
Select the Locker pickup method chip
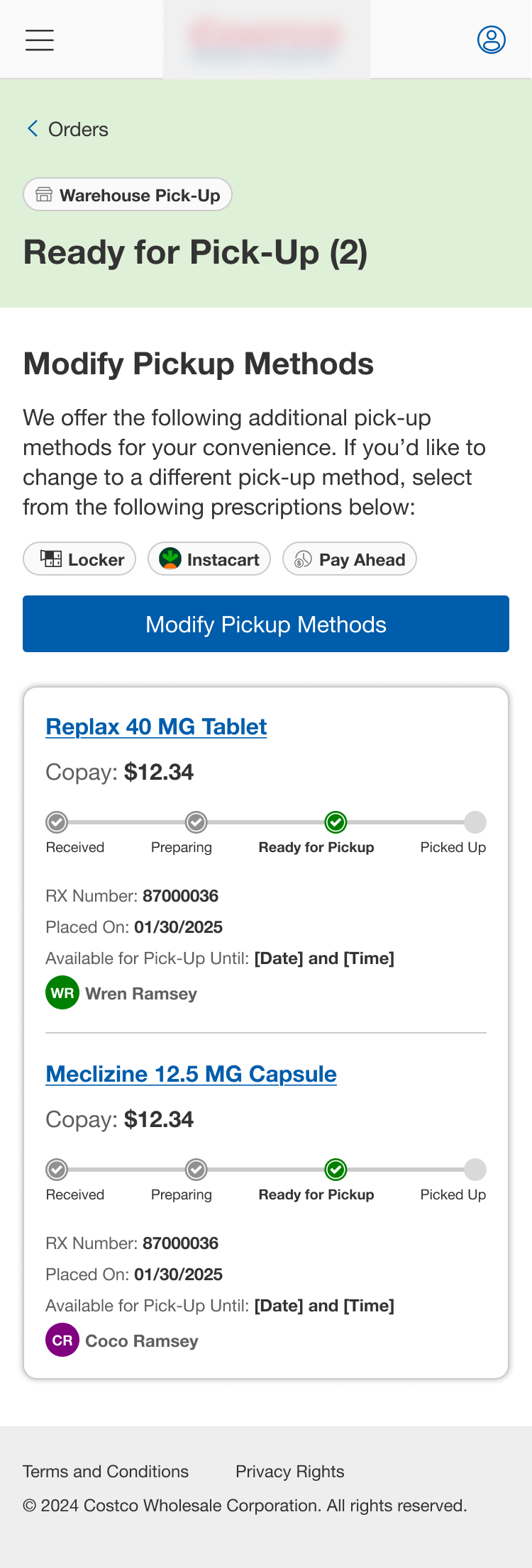(x=79, y=559)
